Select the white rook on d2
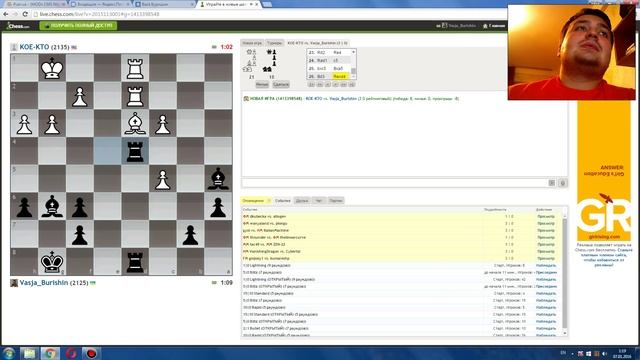The image size is (640, 360). (135, 96)
